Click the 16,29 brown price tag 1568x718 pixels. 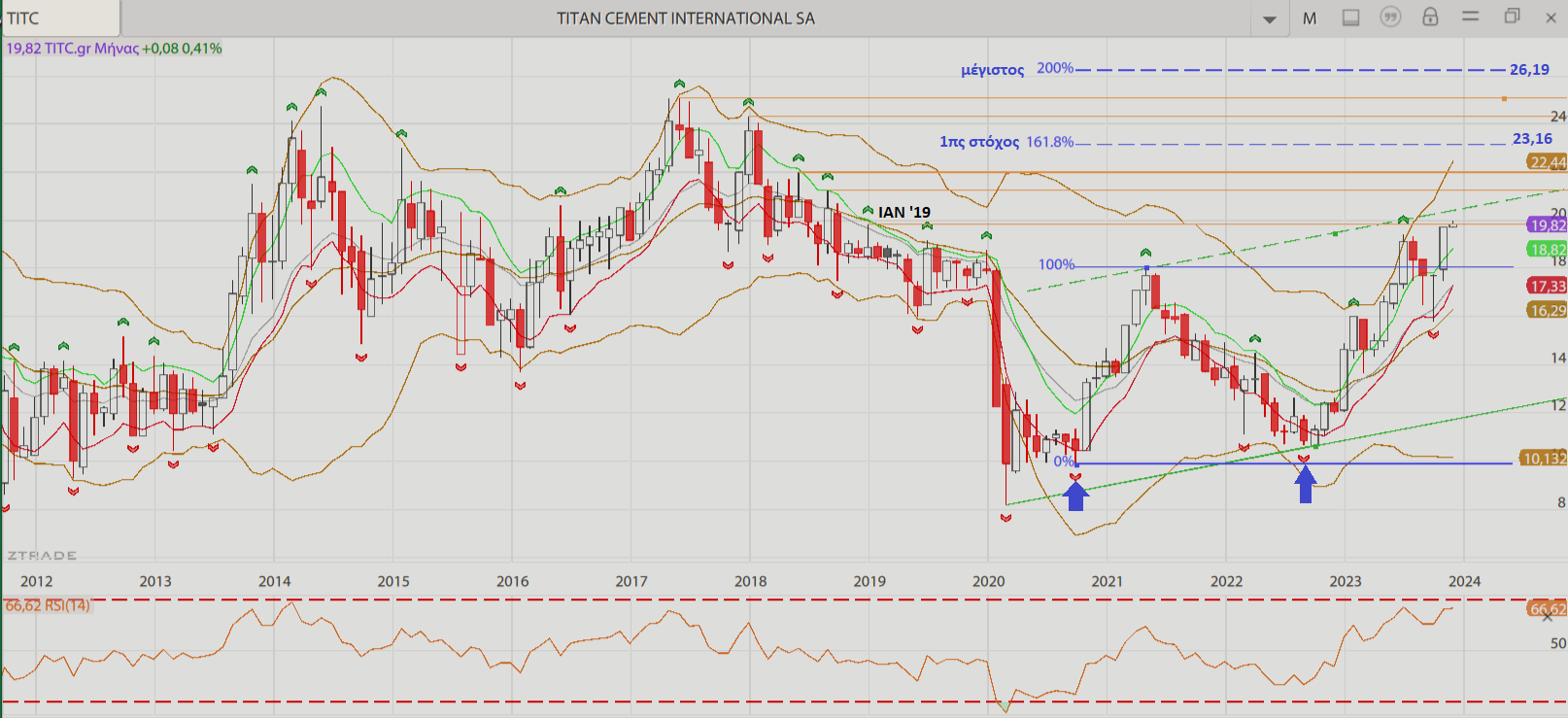click(x=1547, y=311)
